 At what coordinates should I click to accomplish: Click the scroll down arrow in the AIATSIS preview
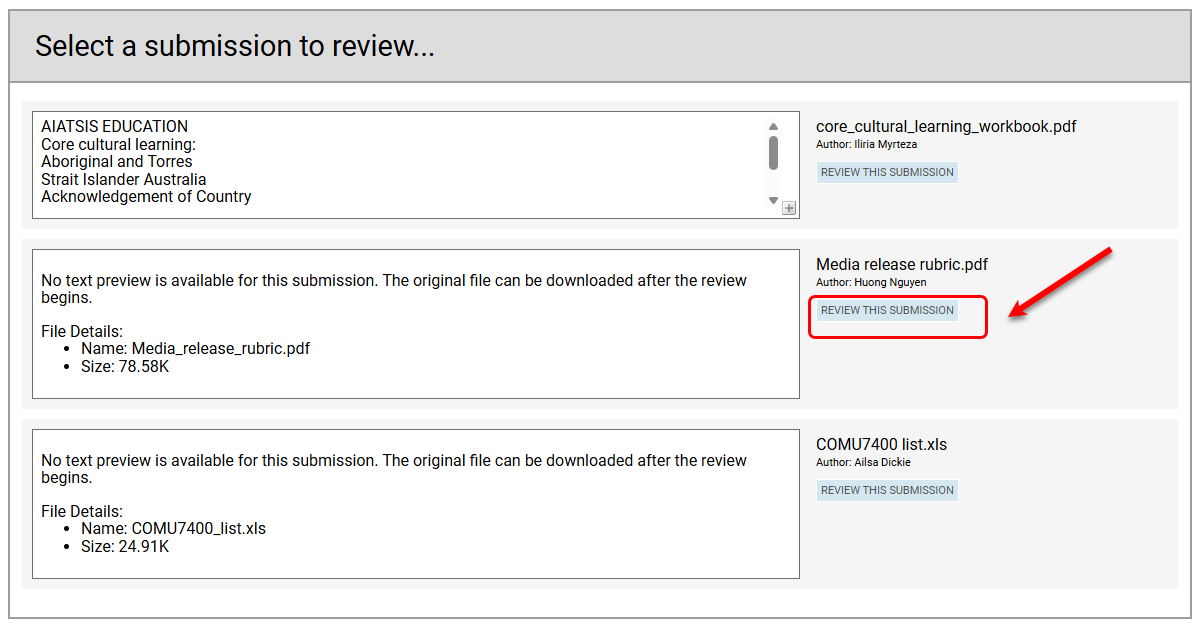[773, 200]
